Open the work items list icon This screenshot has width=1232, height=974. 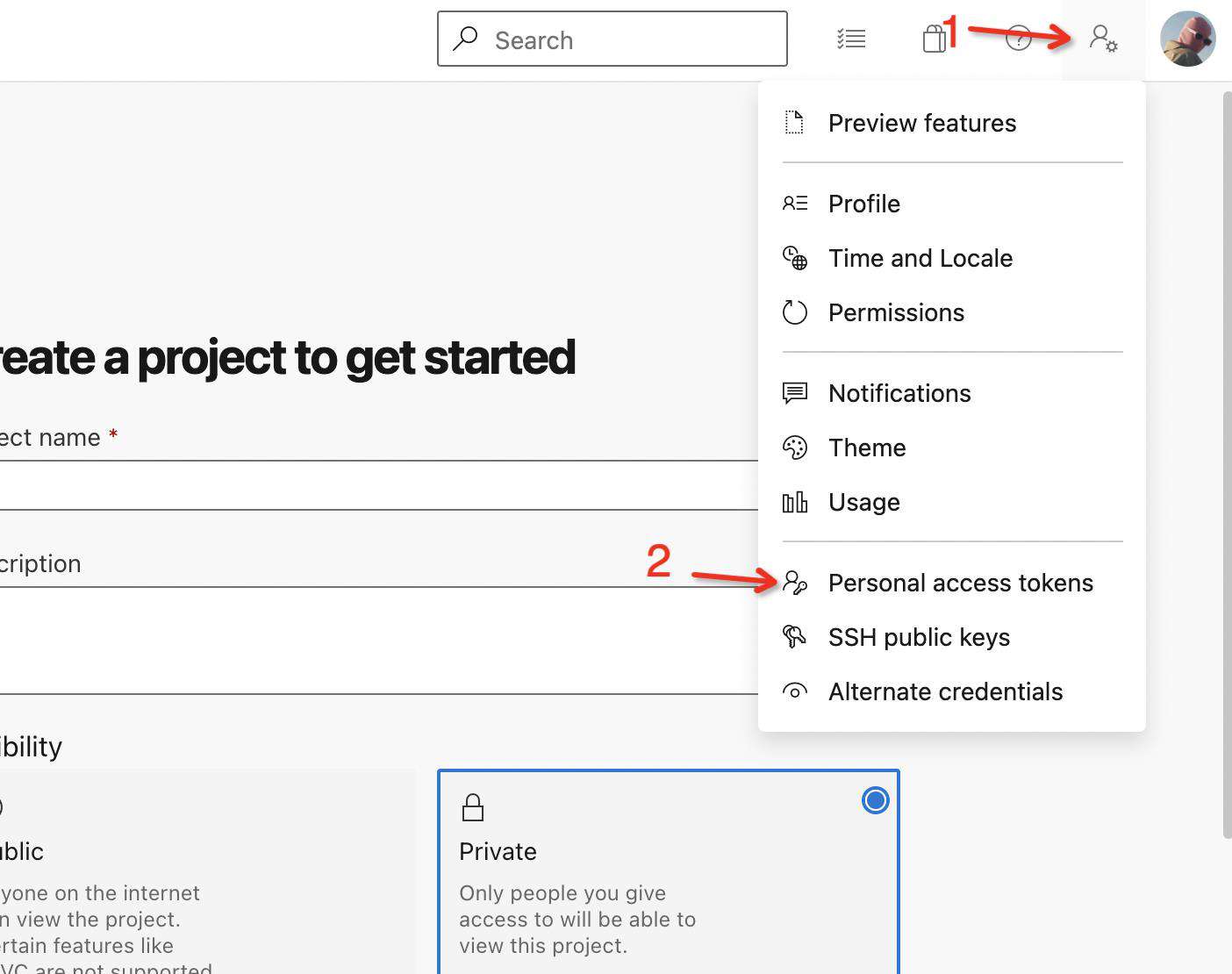851,39
